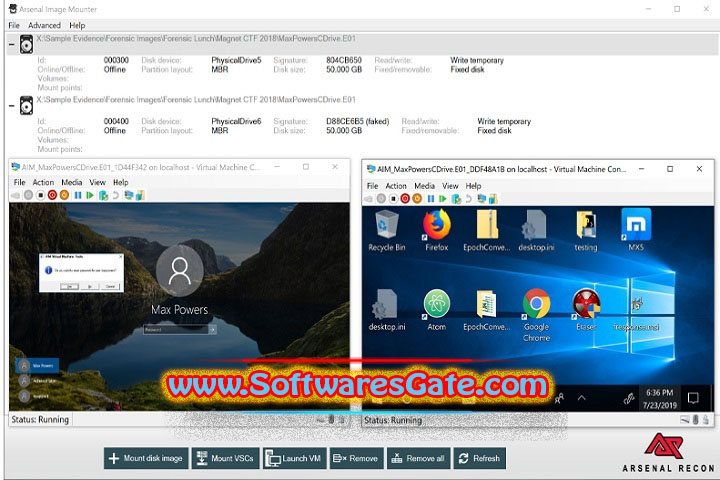Click Turn Off icon in DDF48A1B VM toolbar
The image size is (720, 480).
point(393,198)
